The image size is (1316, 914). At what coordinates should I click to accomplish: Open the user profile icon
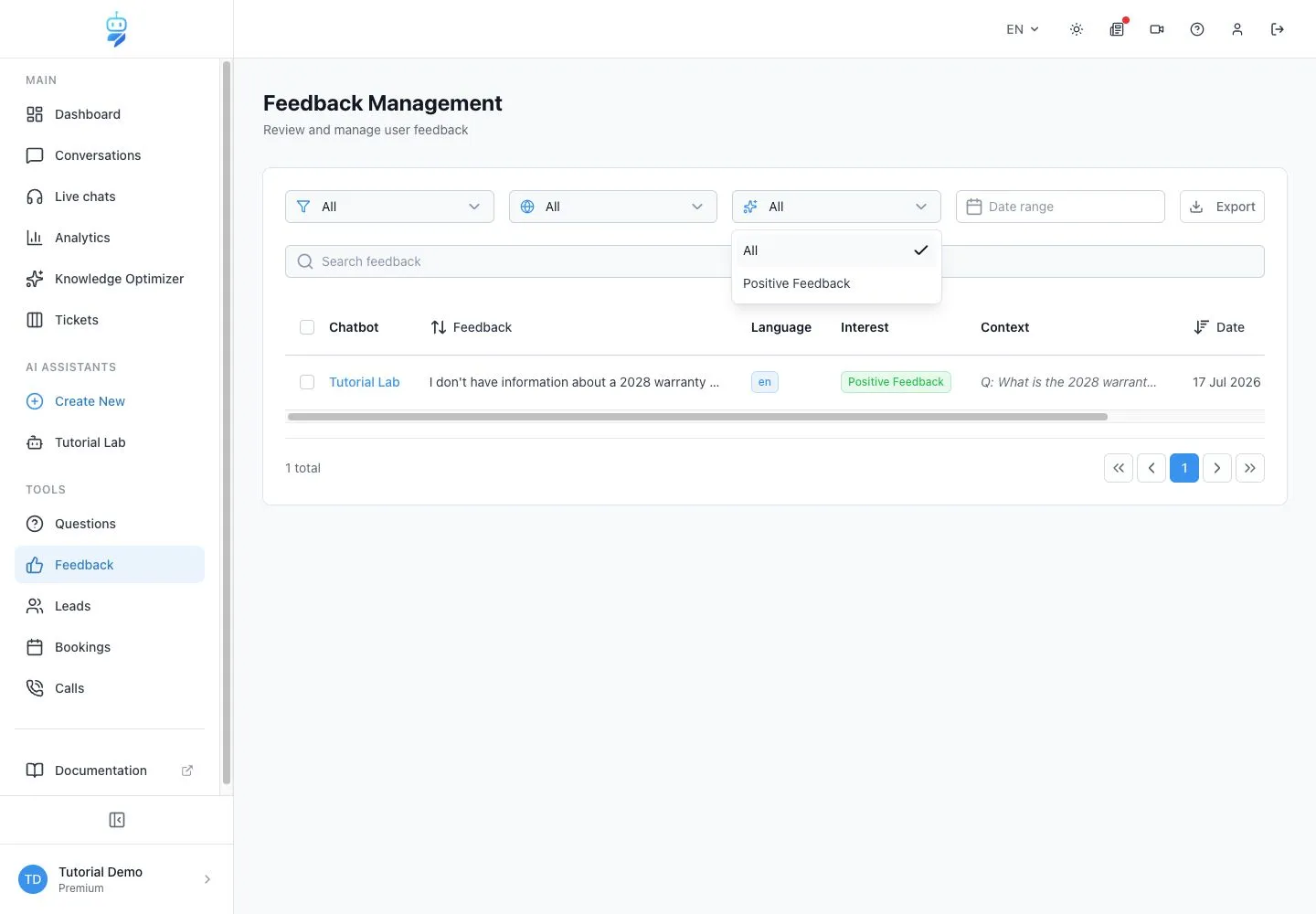tap(1237, 29)
